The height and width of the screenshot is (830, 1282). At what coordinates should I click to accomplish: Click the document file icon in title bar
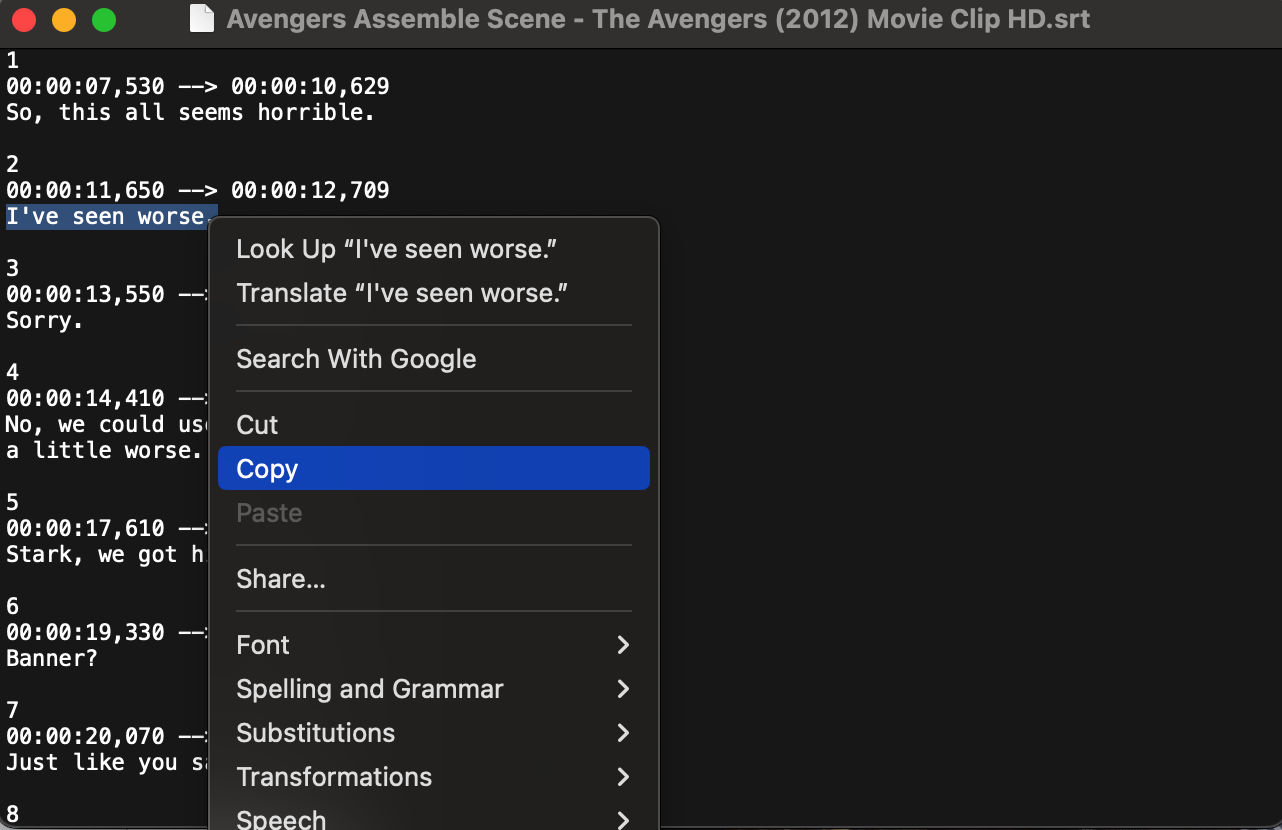click(202, 19)
